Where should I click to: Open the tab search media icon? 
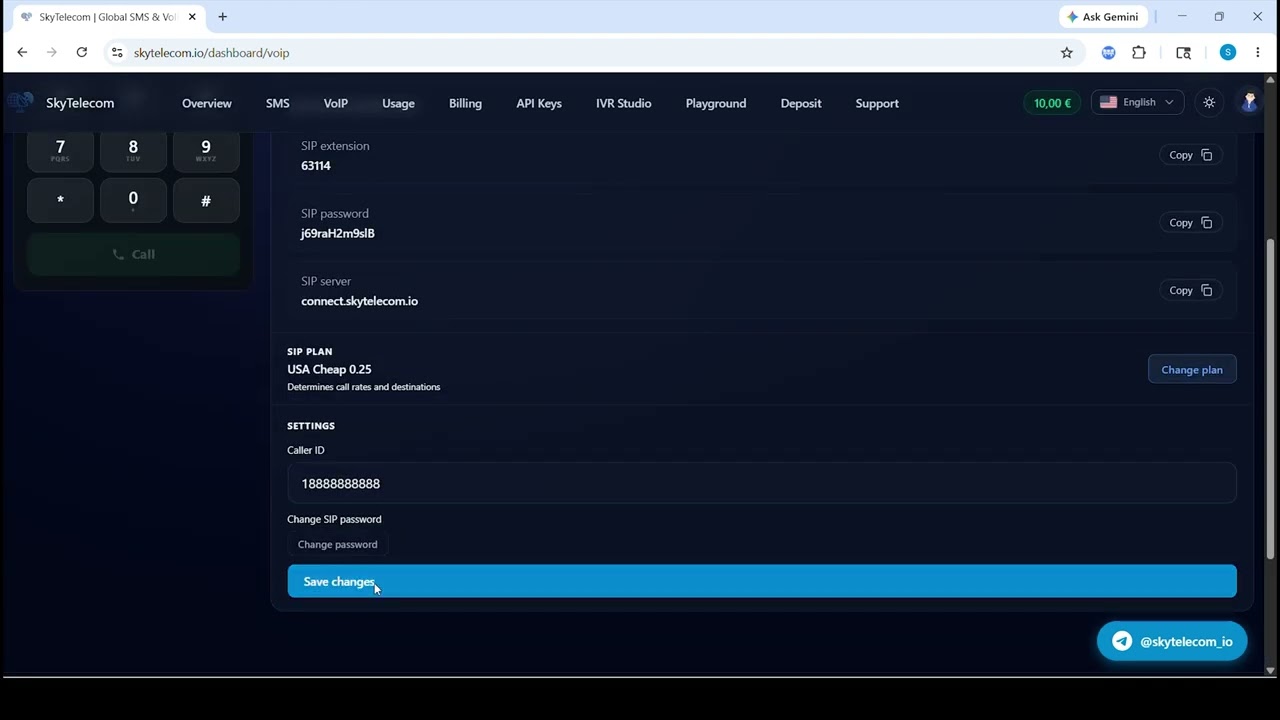pos(1183,52)
